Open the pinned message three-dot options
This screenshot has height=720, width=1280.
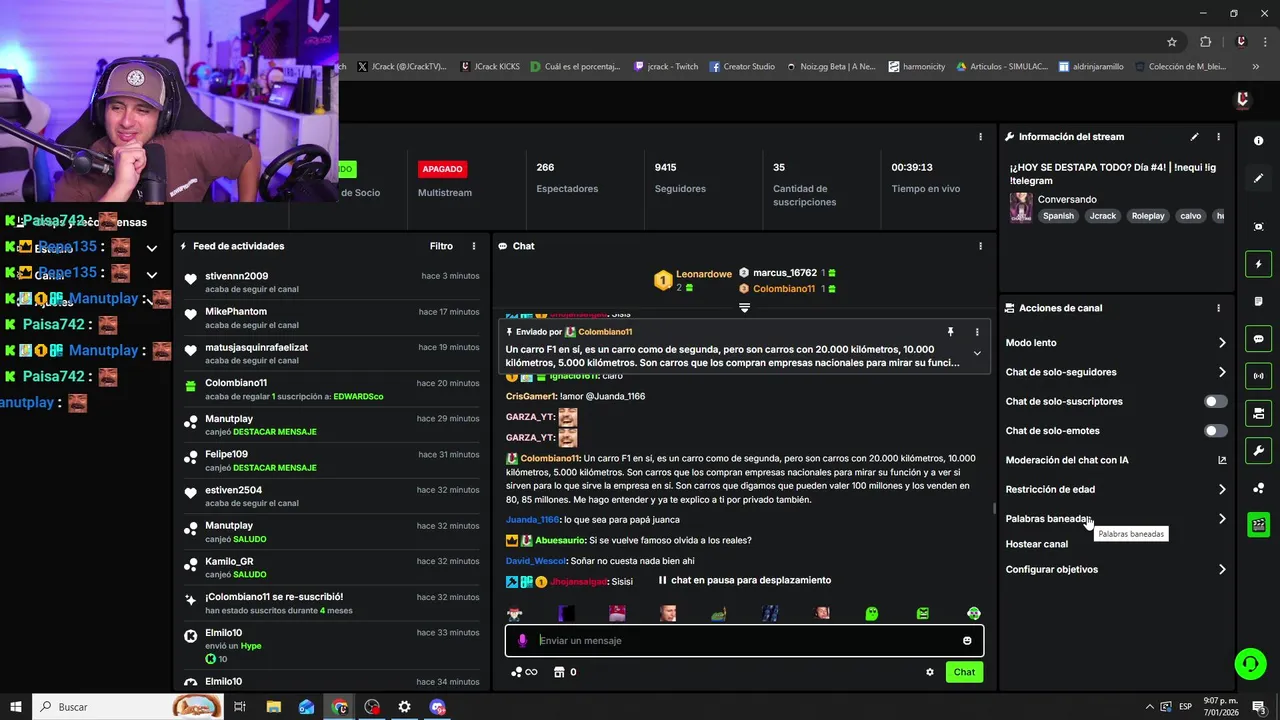(977, 332)
